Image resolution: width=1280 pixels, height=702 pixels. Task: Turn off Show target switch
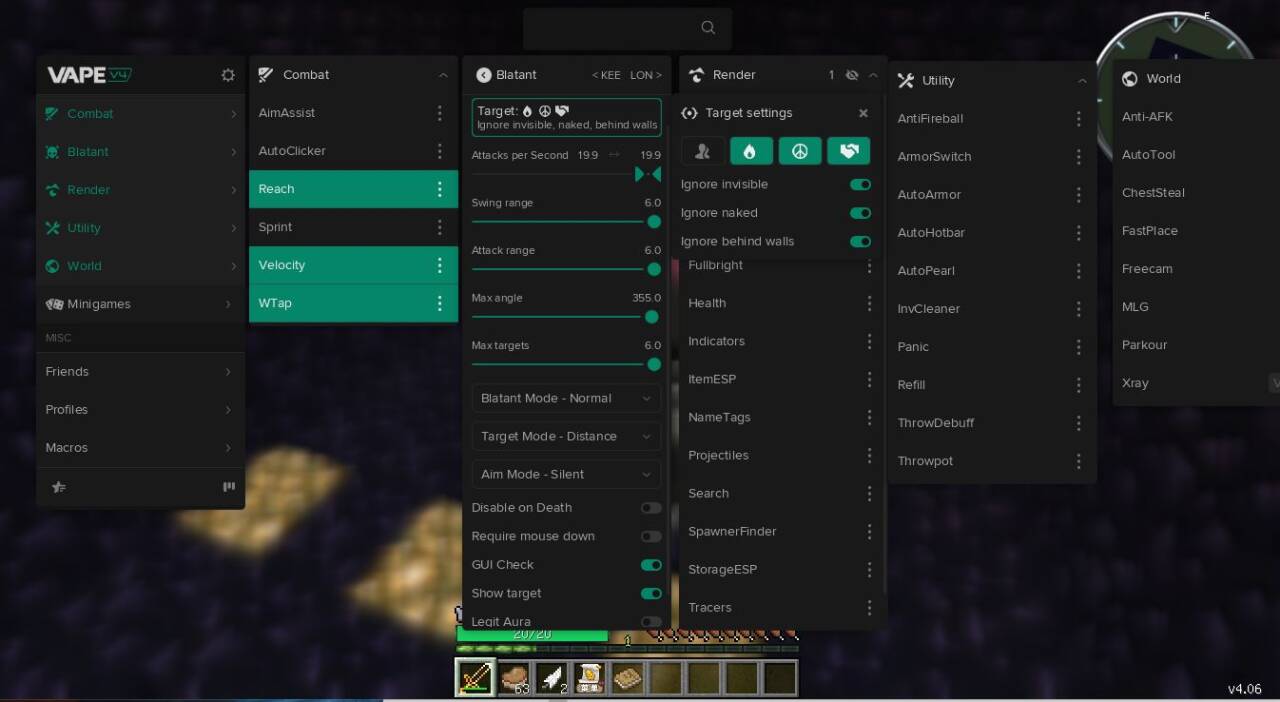[x=651, y=593]
